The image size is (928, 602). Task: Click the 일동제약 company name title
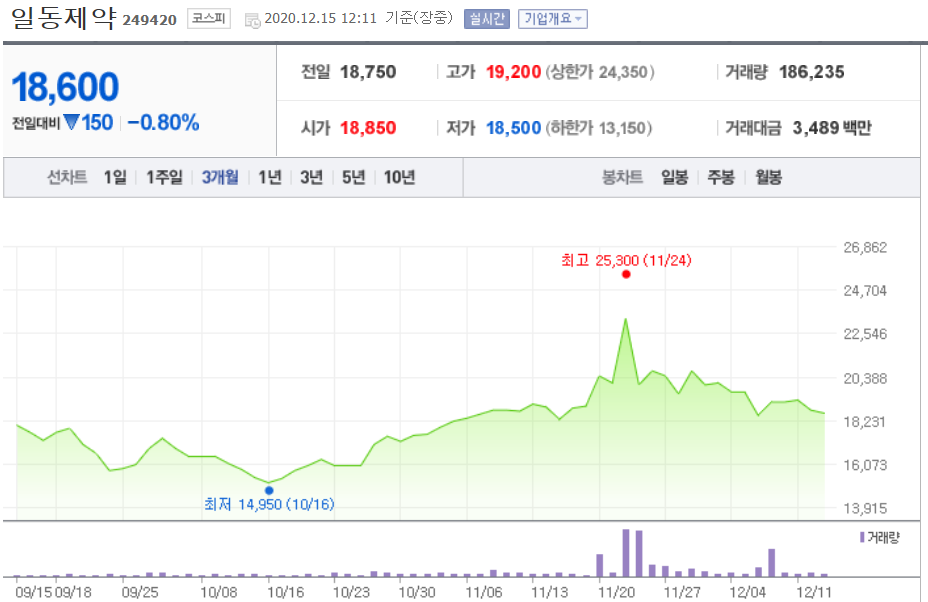(63, 18)
